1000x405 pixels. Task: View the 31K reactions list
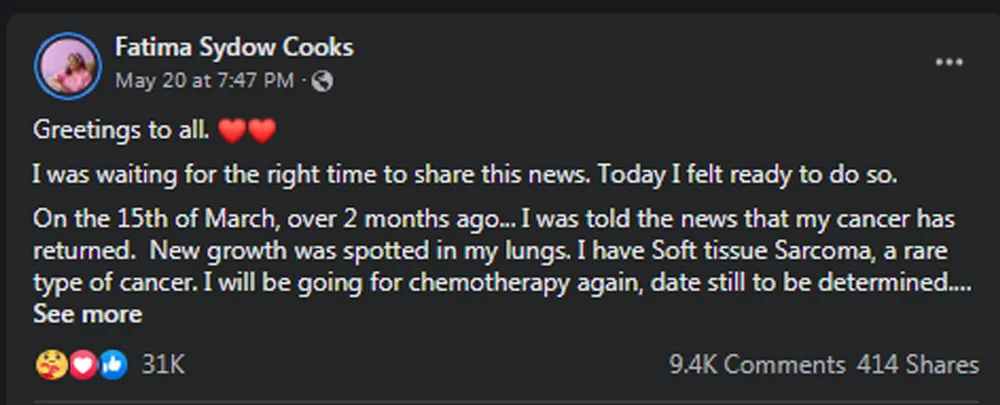pos(163,365)
